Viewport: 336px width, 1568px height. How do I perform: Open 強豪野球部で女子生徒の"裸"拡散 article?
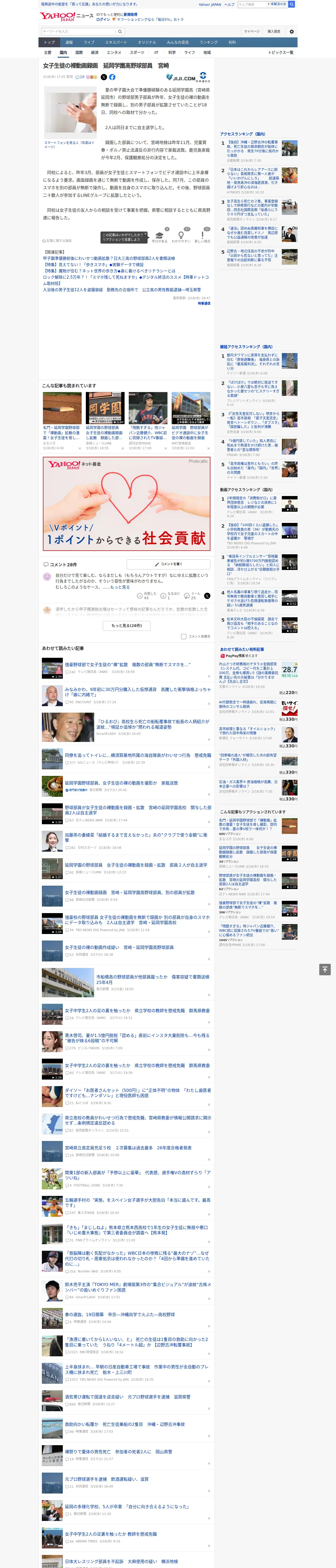click(127, 665)
